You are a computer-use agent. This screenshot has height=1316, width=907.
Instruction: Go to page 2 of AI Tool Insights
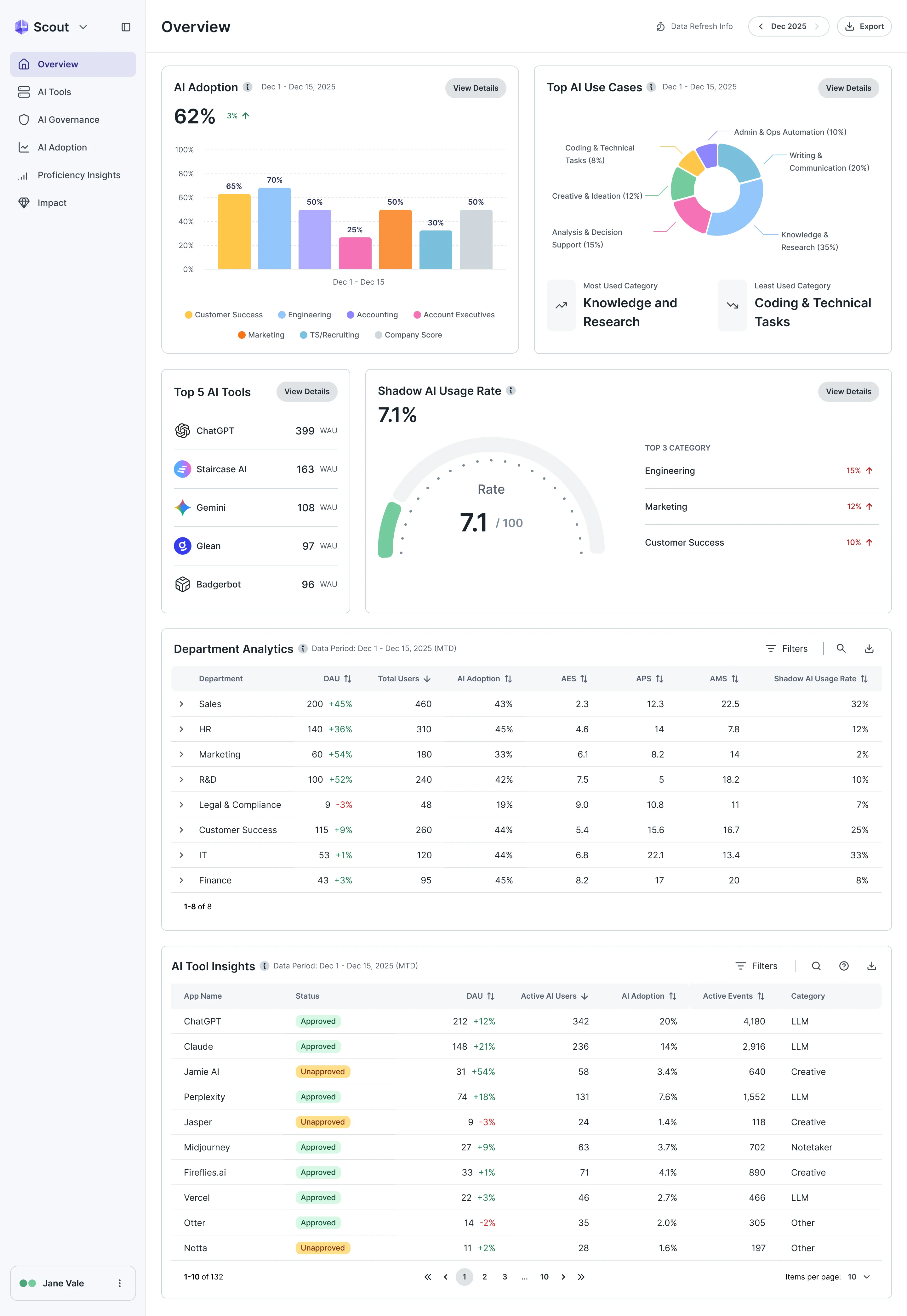tap(484, 1277)
